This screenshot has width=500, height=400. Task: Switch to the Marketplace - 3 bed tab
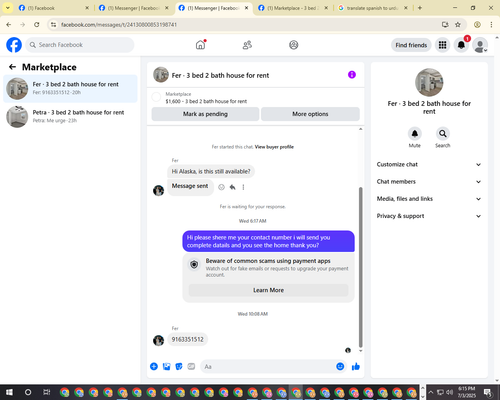293,8
